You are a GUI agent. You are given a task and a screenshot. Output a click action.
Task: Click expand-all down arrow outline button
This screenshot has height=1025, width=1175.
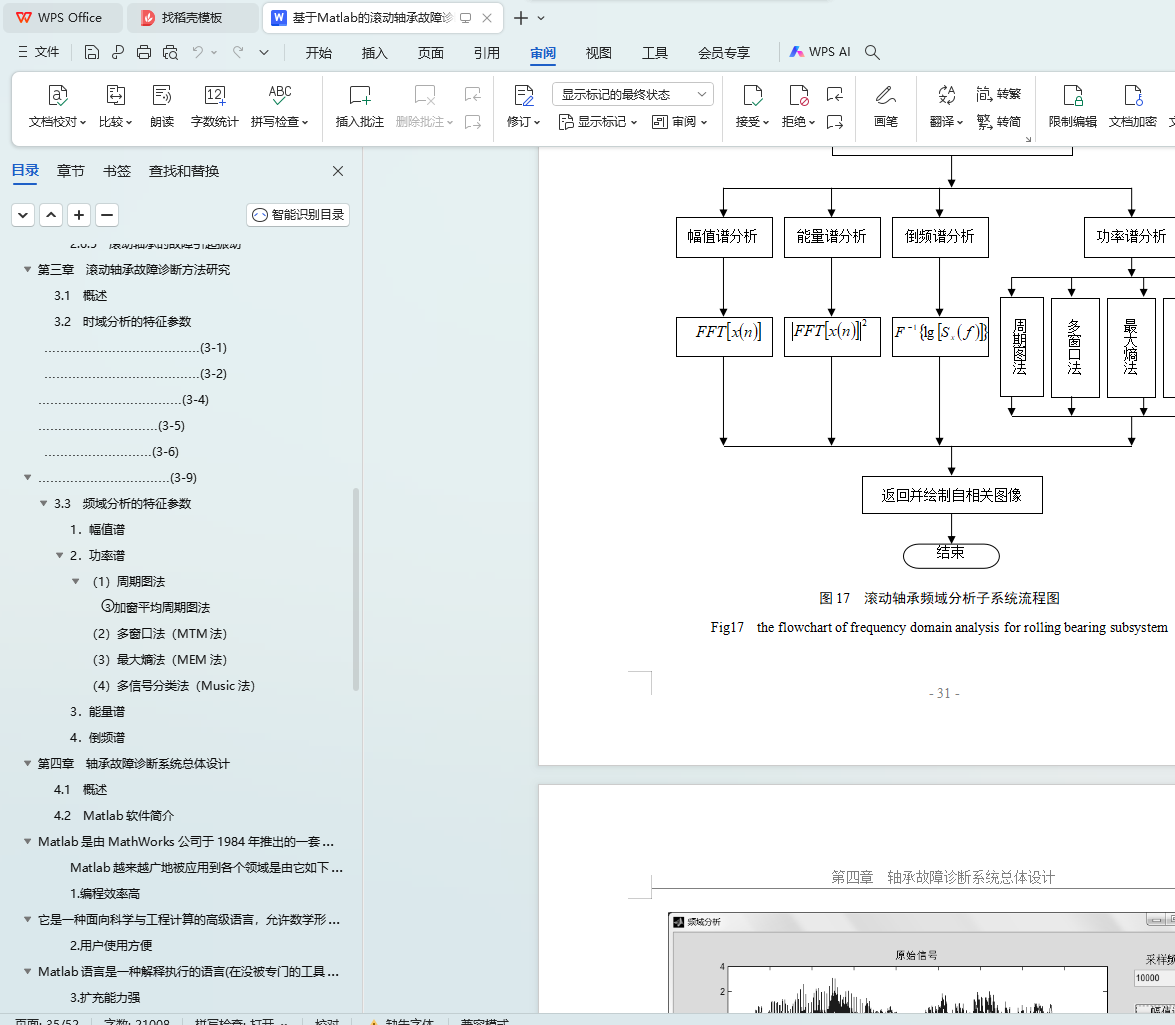click(23, 215)
